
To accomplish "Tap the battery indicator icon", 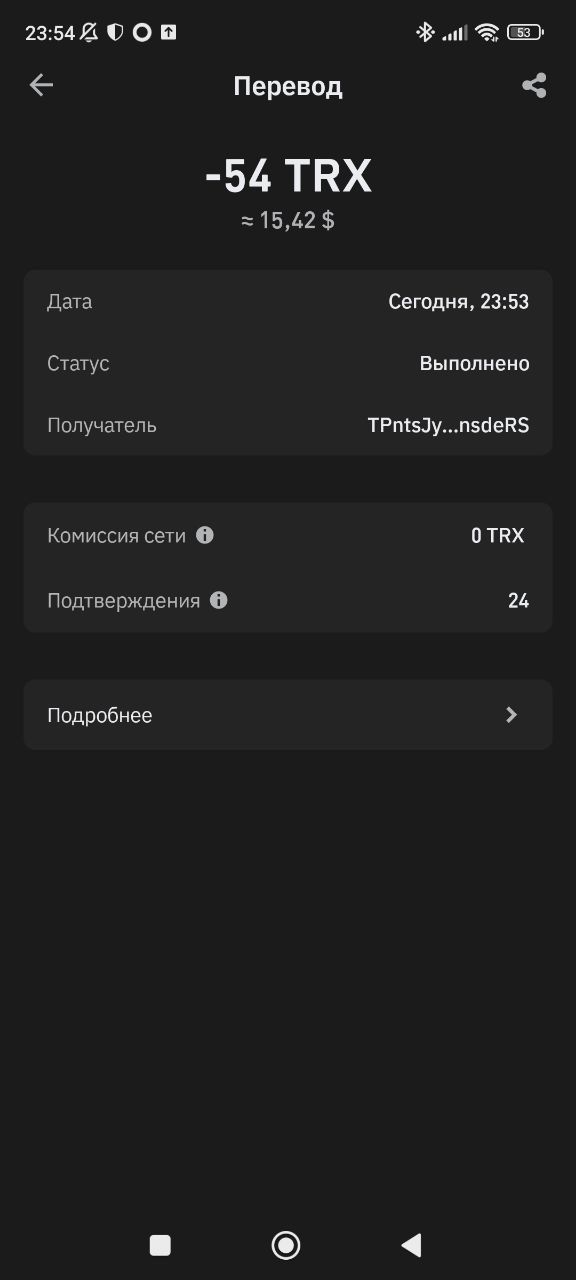I will pyautogui.click(x=524, y=32).
